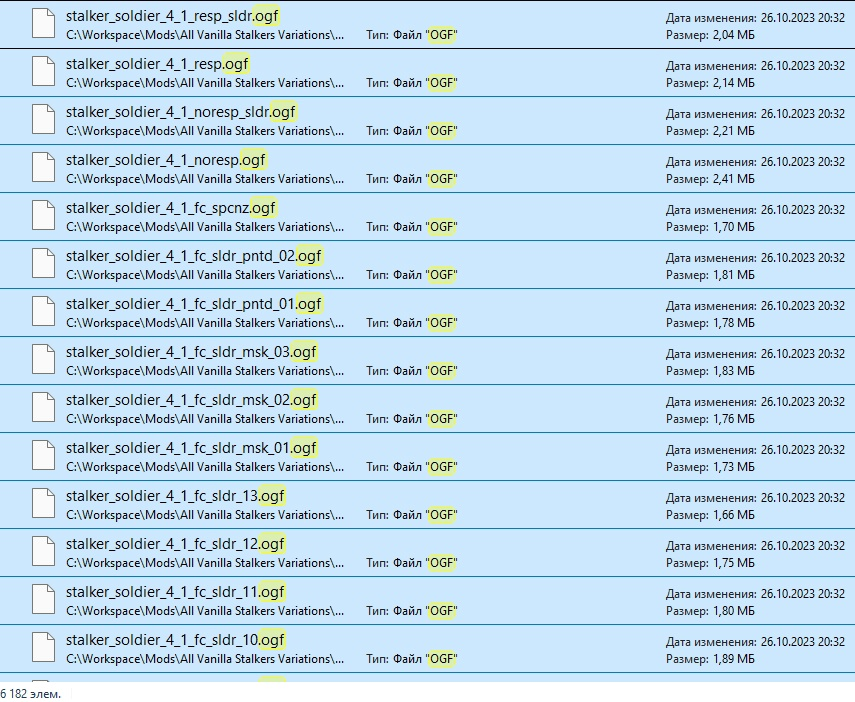Click size value 2,04 МБ
The width and height of the screenshot is (855, 702).
click(733, 35)
